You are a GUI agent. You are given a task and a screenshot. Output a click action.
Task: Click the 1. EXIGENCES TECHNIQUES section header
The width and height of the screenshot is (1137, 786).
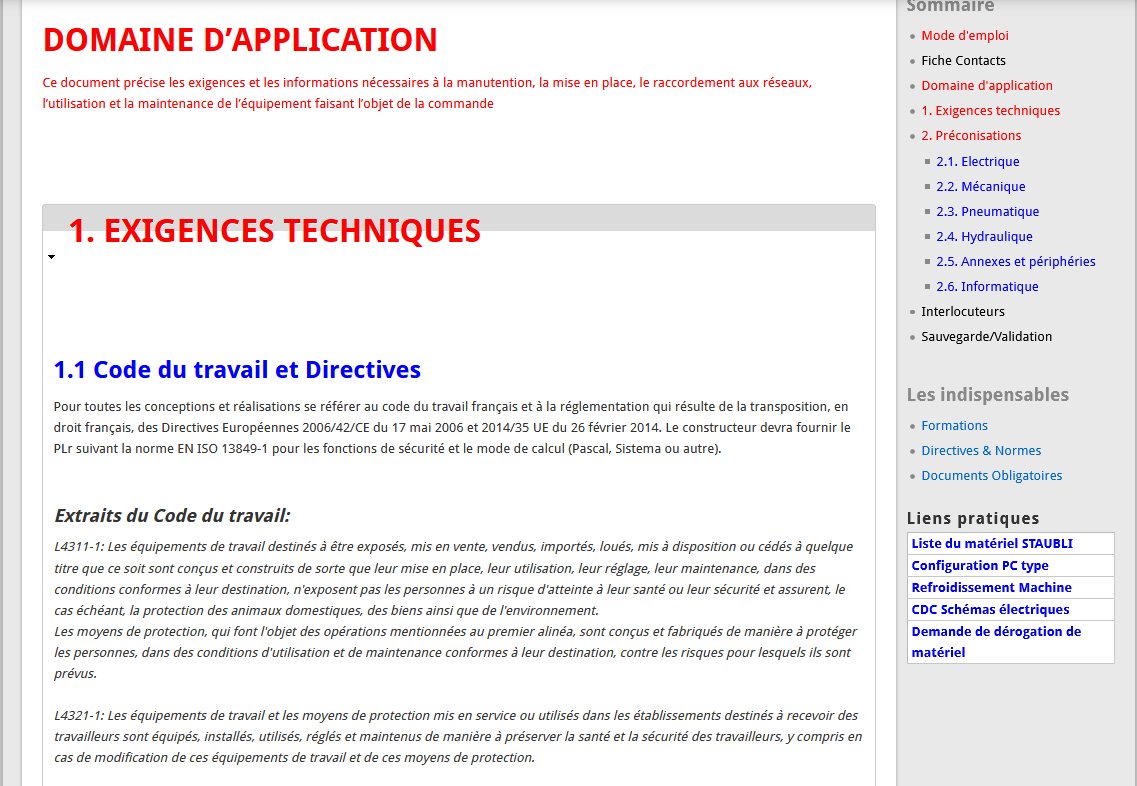(x=274, y=231)
